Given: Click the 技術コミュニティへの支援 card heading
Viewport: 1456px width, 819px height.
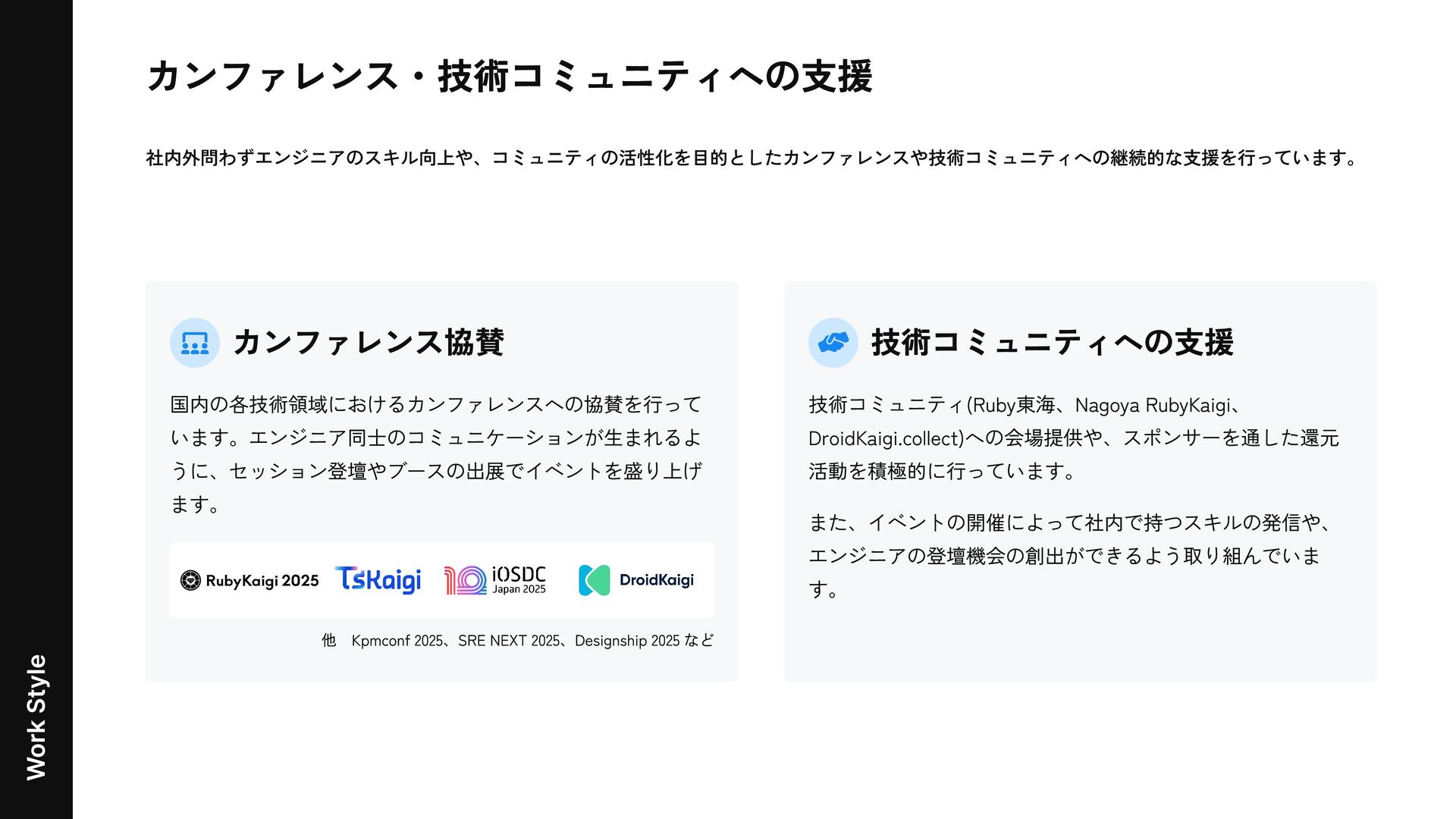Looking at the screenshot, I should [1053, 342].
